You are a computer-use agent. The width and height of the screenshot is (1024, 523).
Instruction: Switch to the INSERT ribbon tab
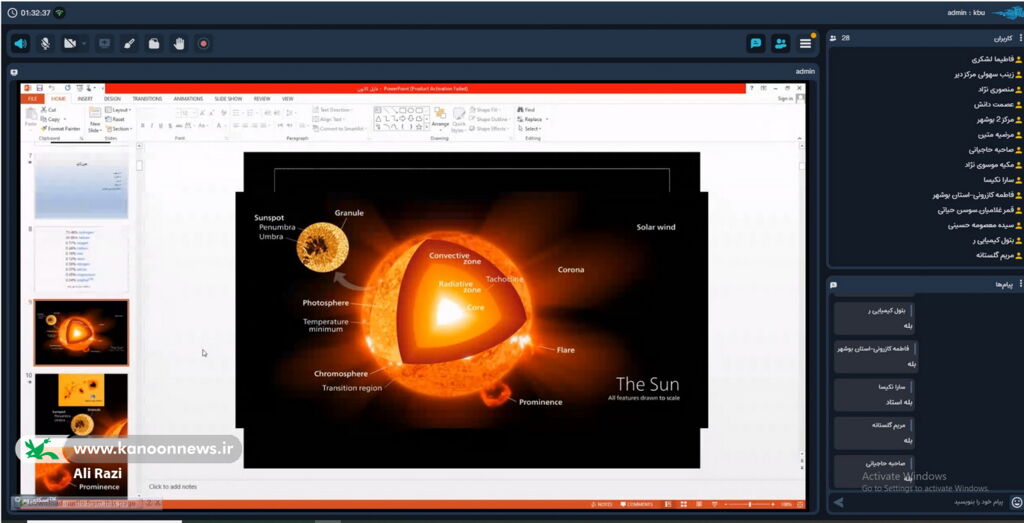[85, 99]
